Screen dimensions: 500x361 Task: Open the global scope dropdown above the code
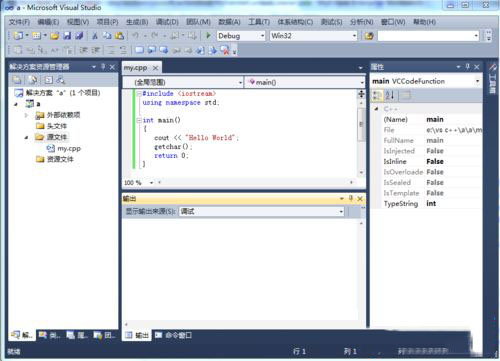point(240,82)
